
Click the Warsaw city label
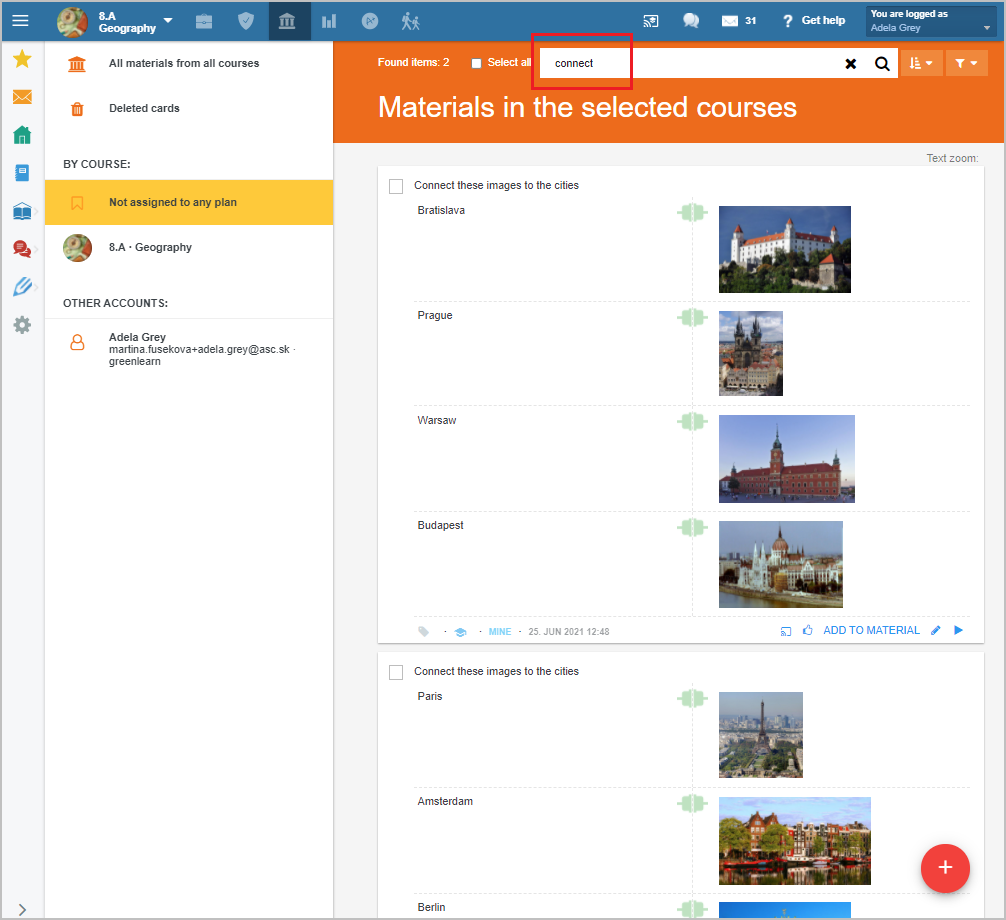click(x=437, y=421)
